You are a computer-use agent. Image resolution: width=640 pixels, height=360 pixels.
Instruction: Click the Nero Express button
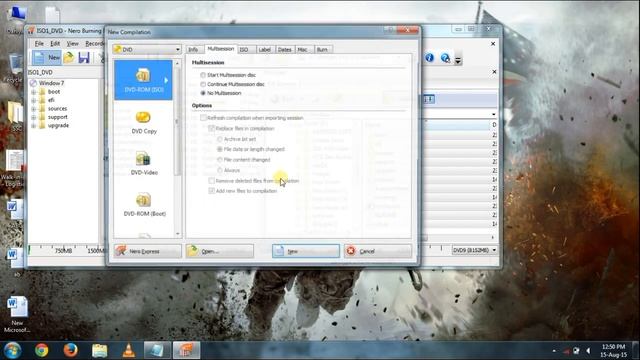(x=147, y=251)
